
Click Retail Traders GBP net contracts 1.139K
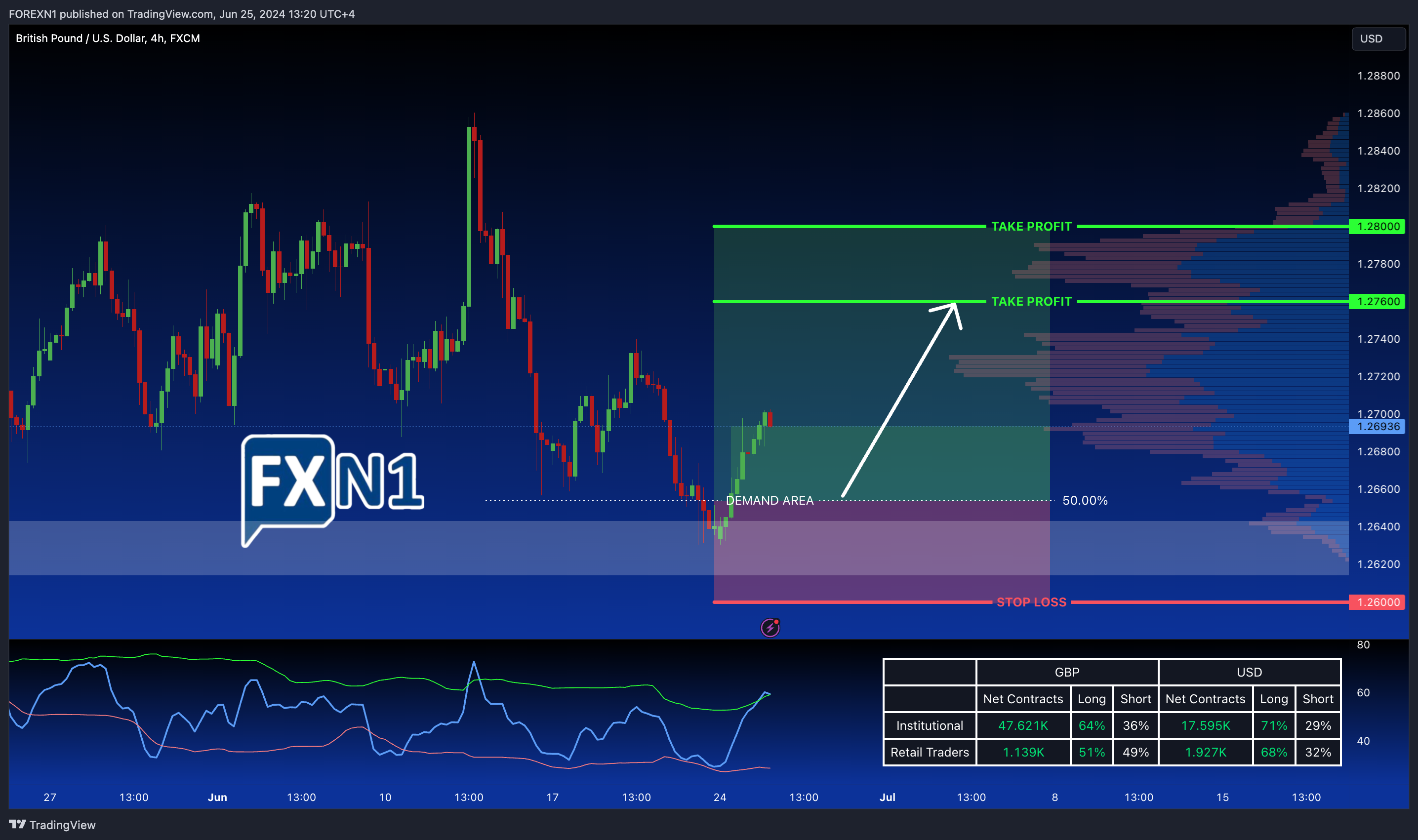[1023, 752]
